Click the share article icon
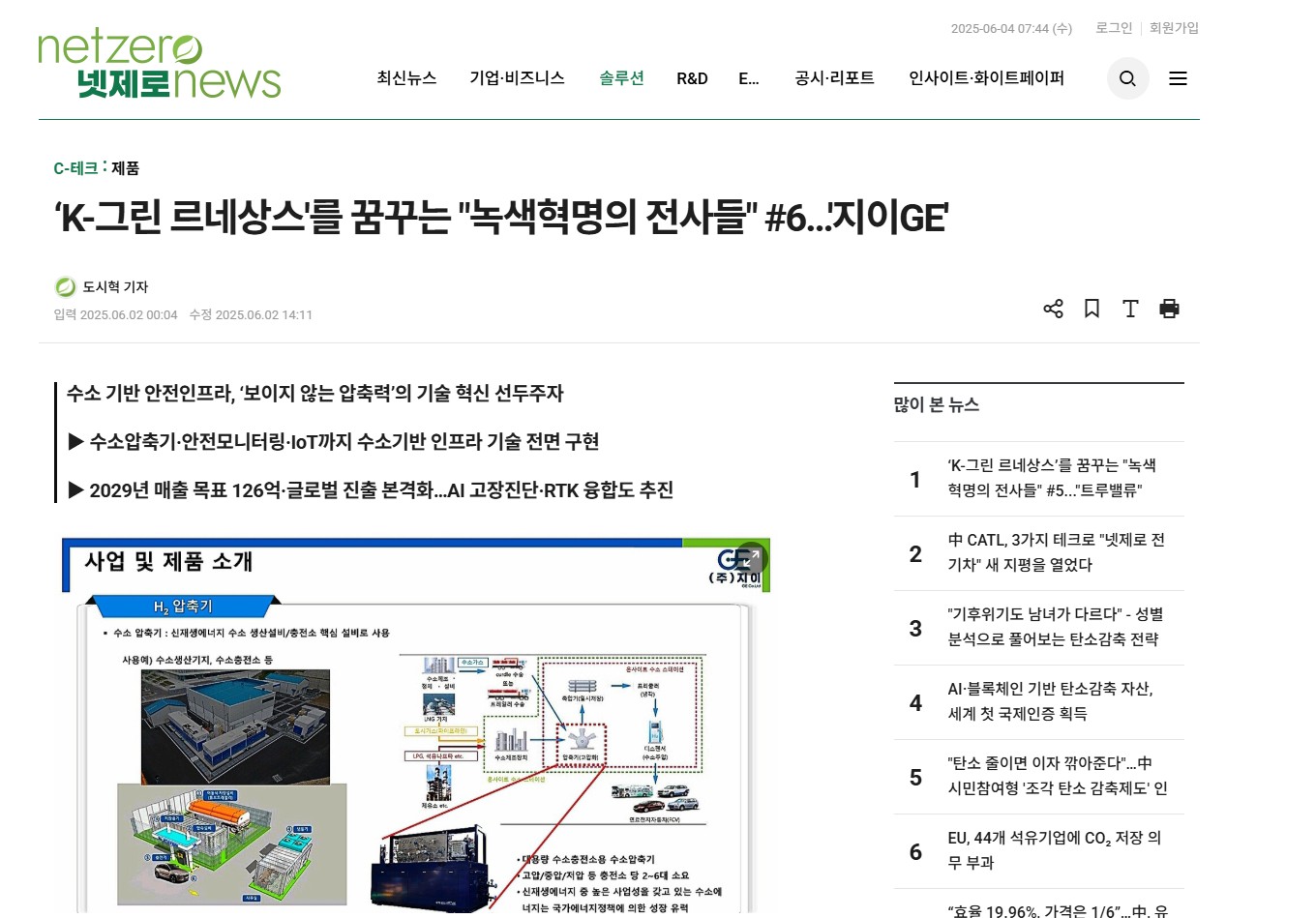 [x=1053, y=309]
